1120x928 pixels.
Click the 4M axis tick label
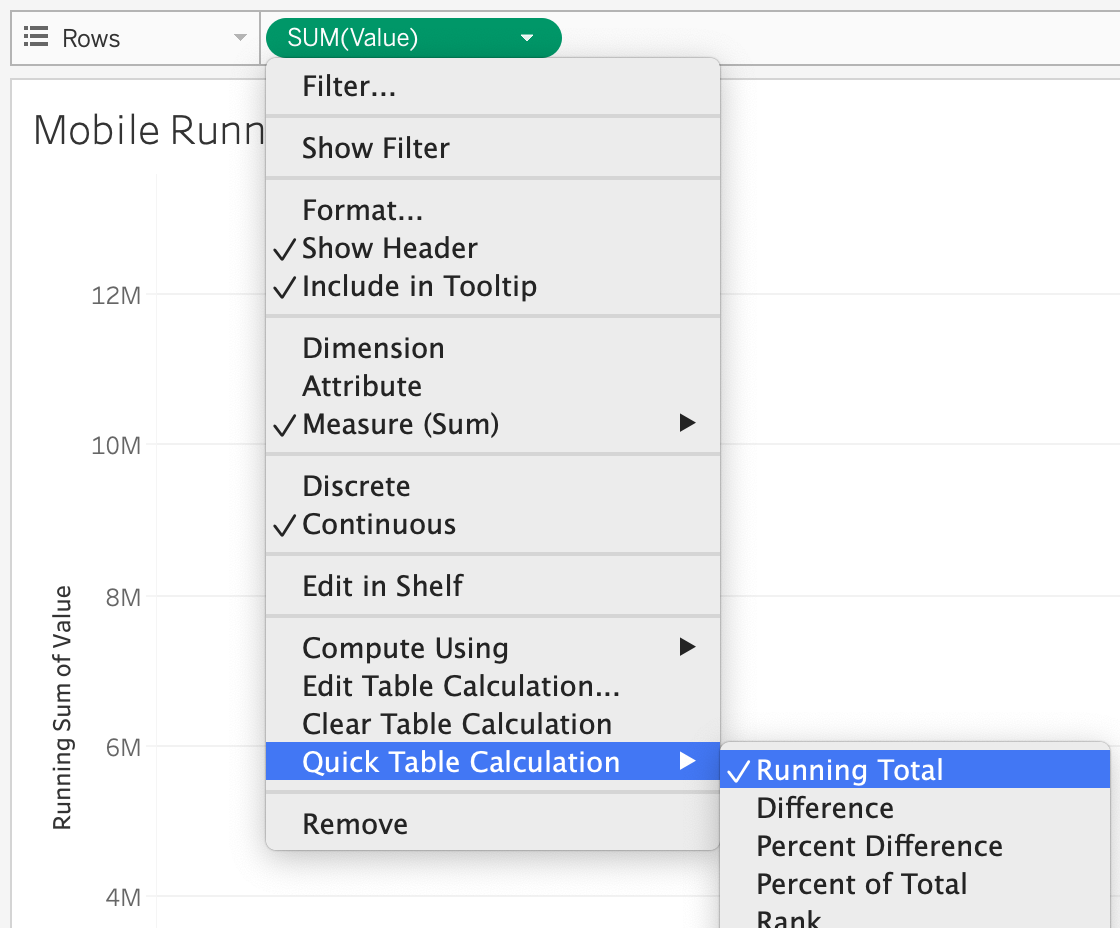(x=123, y=897)
